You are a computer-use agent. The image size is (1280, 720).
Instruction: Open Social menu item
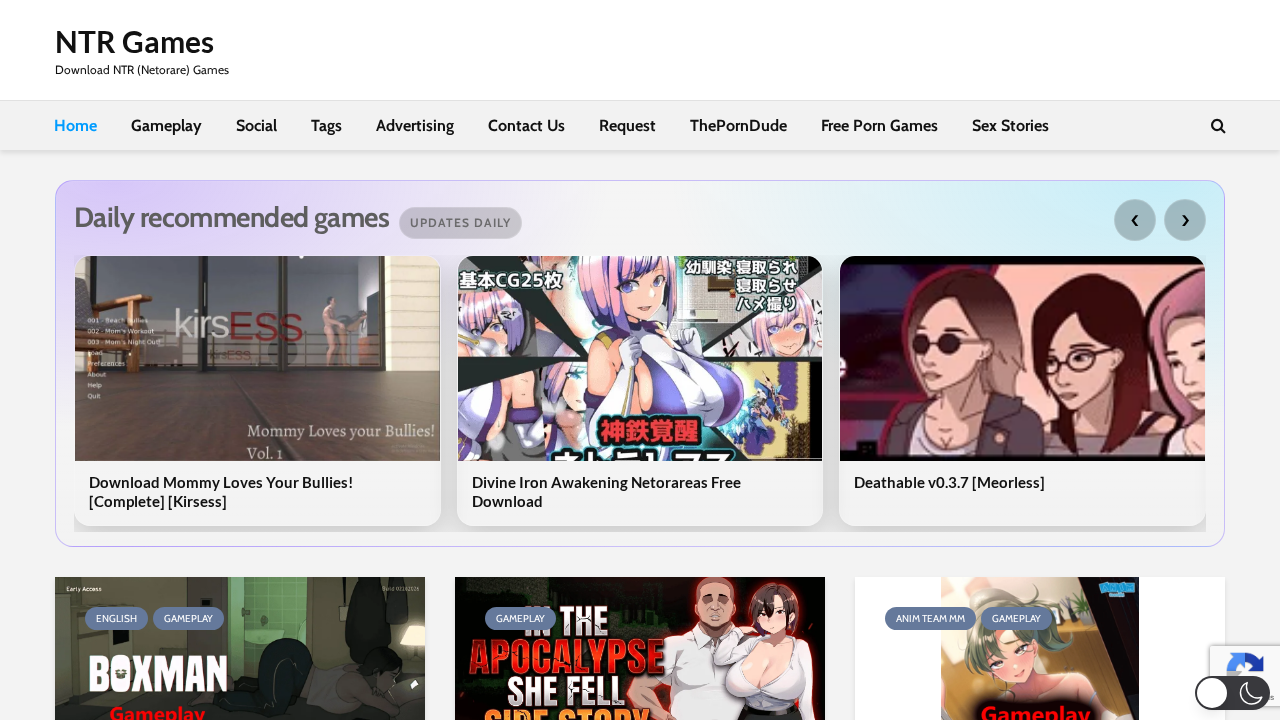(x=256, y=126)
